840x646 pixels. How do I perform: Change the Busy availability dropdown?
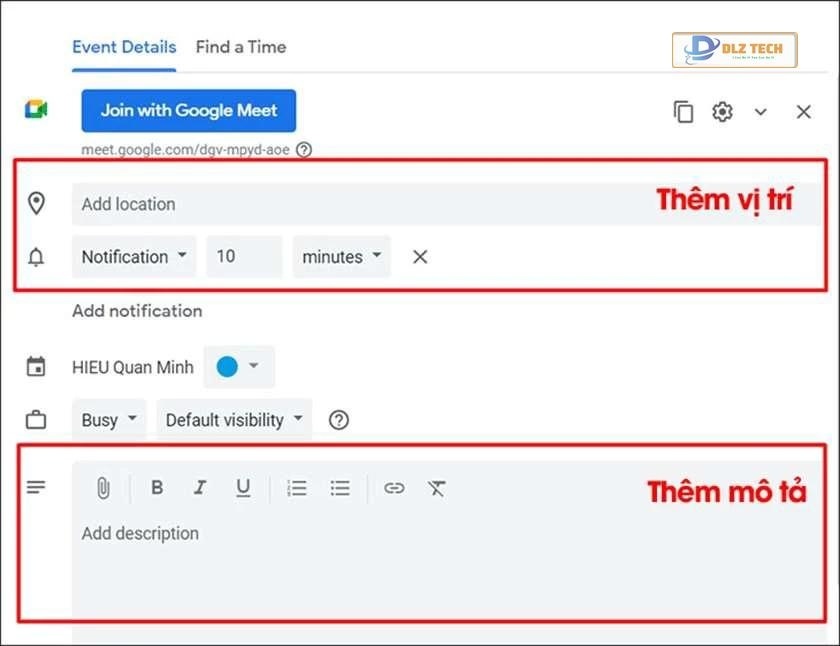(109, 419)
